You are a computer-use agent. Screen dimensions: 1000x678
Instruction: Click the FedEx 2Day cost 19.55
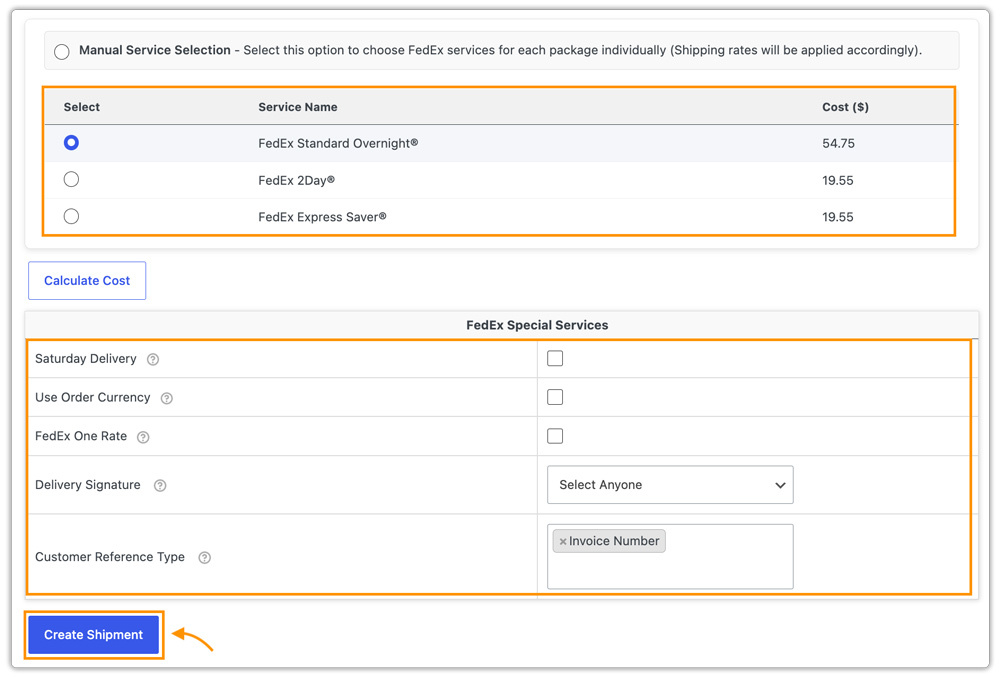[x=837, y=181]
